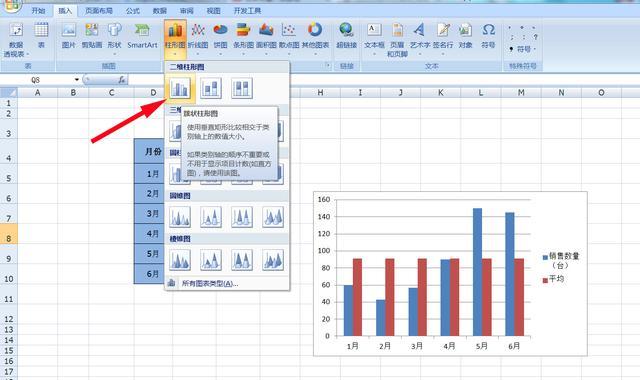Open the 面积图 area chart gallery
640x380 pixels.
[266, 39]
